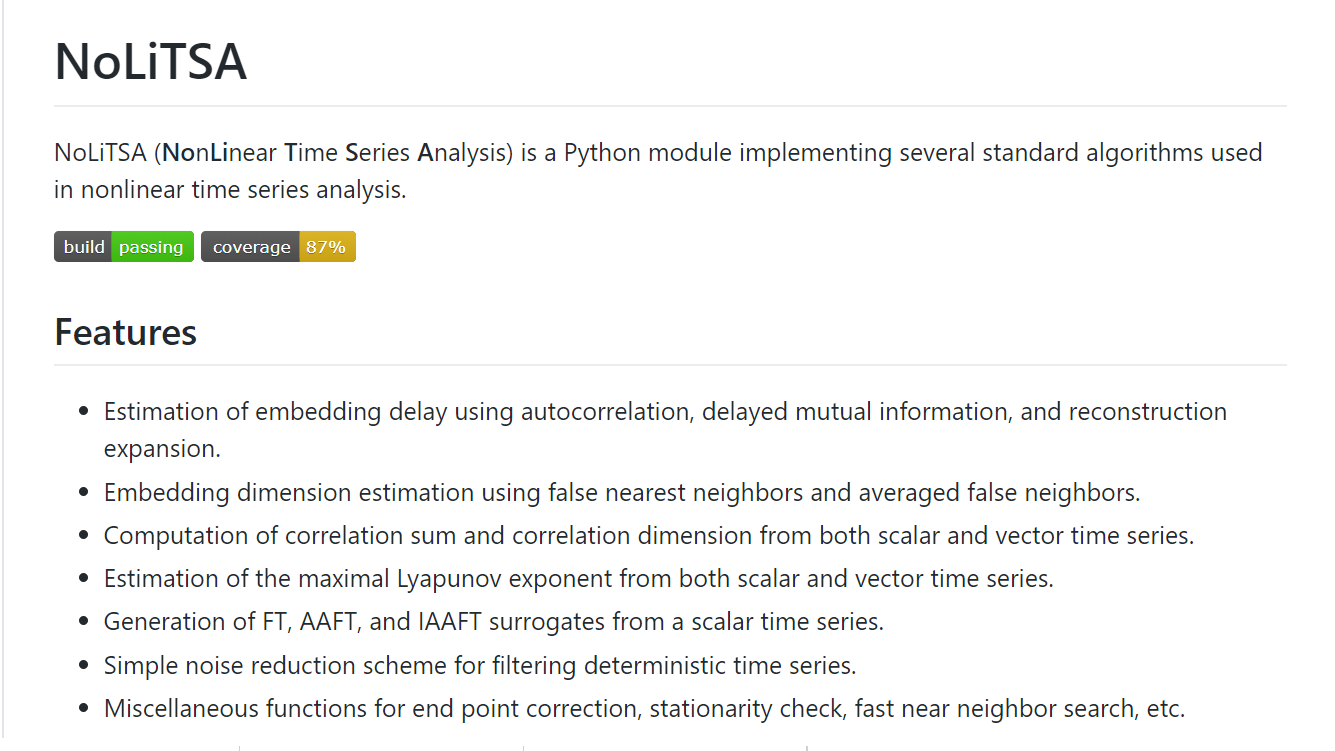Screen dimensions: 1335x751
Task: Click the simple noise reduction scheme bullet
Action: click(x=480, y=665)
